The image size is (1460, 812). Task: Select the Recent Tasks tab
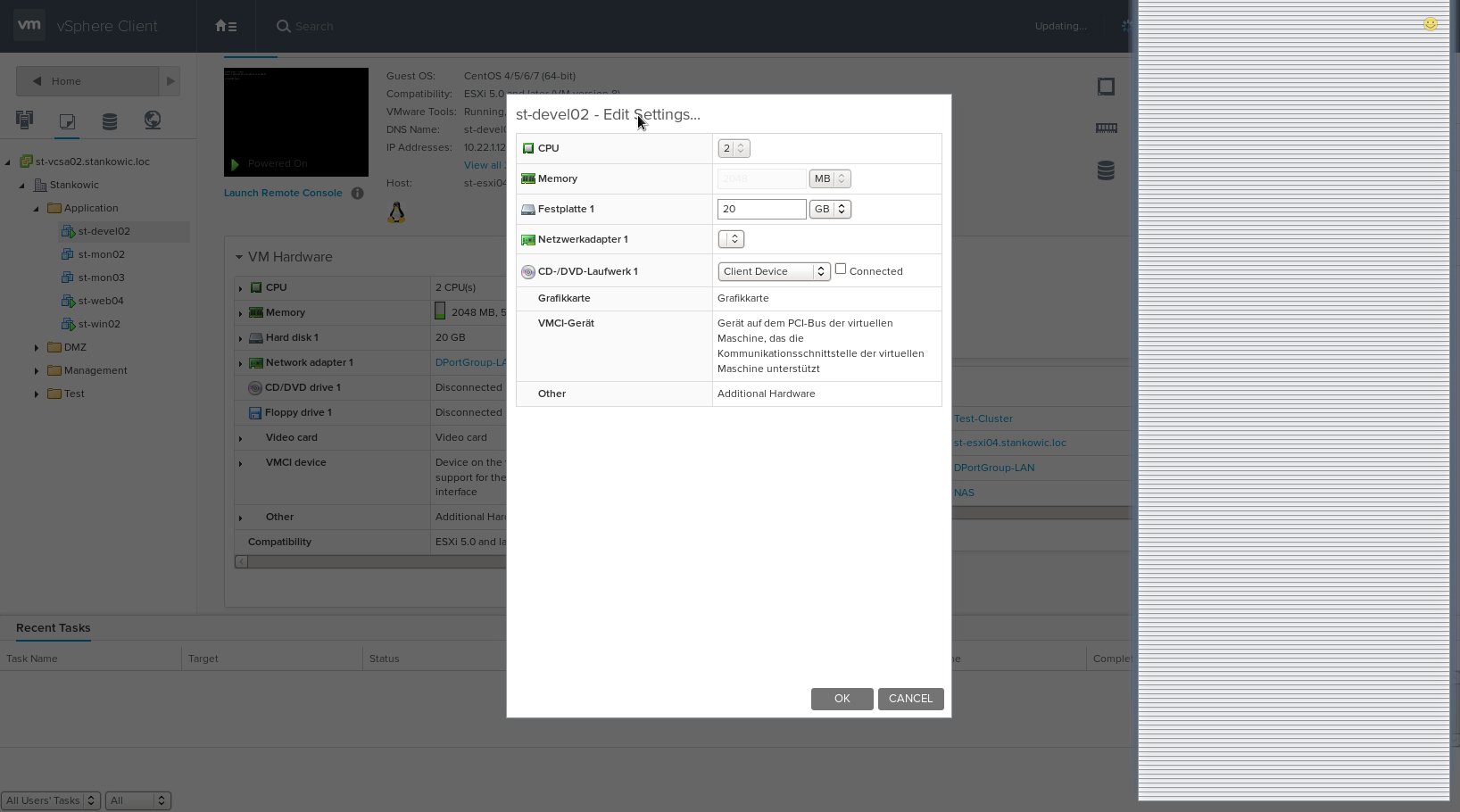click(x=53, y=627)
